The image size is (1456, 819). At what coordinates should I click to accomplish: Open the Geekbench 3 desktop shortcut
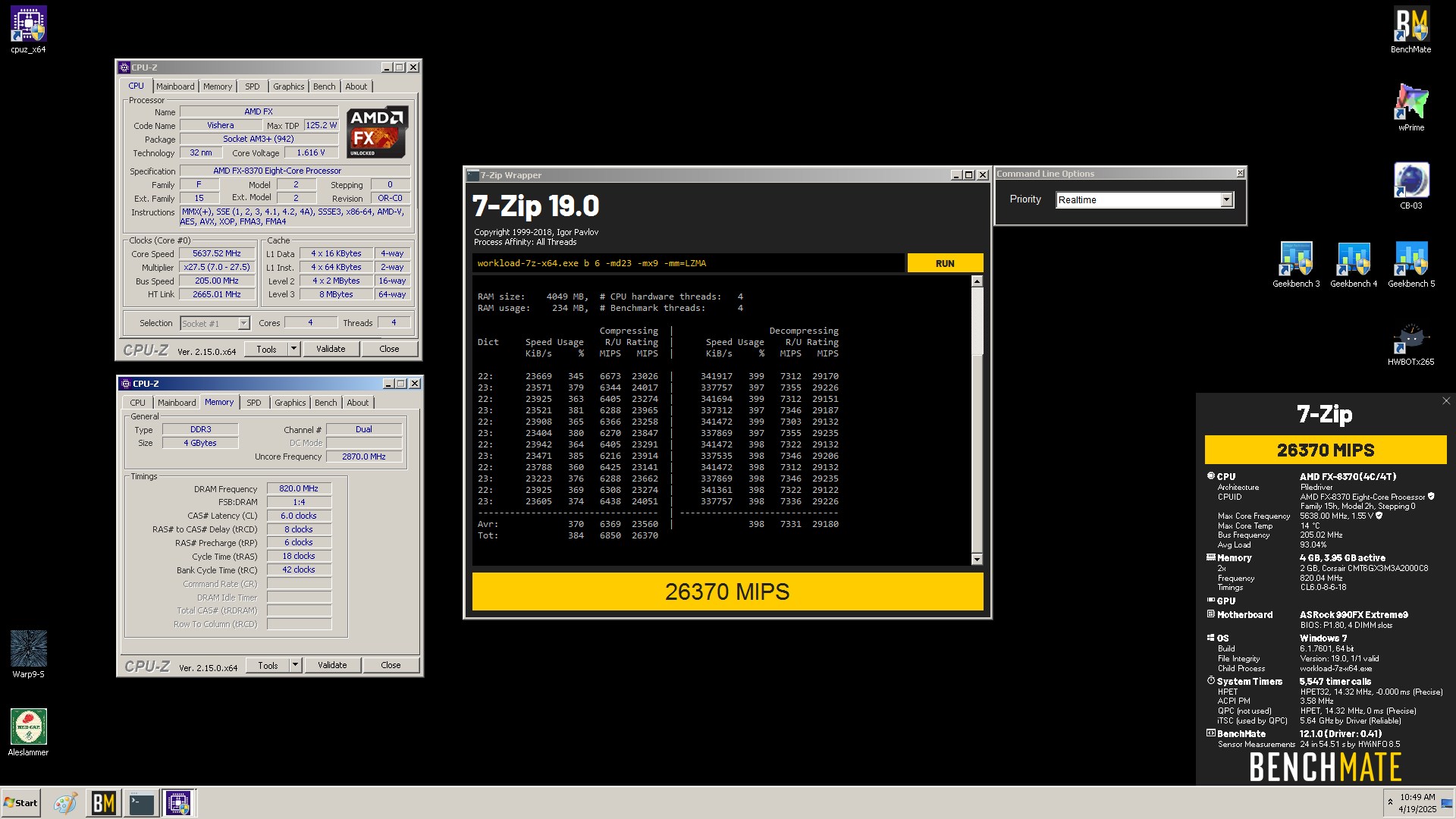pyautogui.click(x=1296, y=265)
